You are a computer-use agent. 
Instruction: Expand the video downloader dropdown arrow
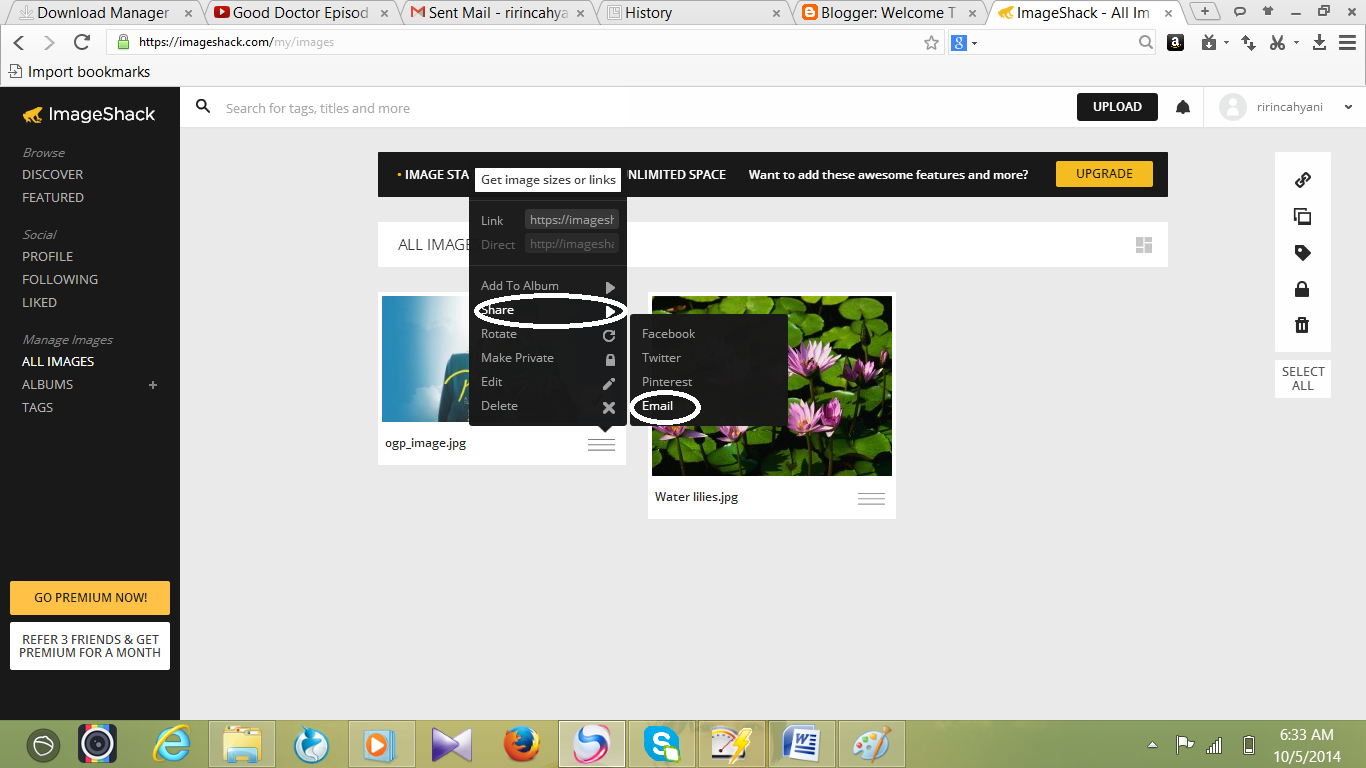click(x=1226, y=43)
